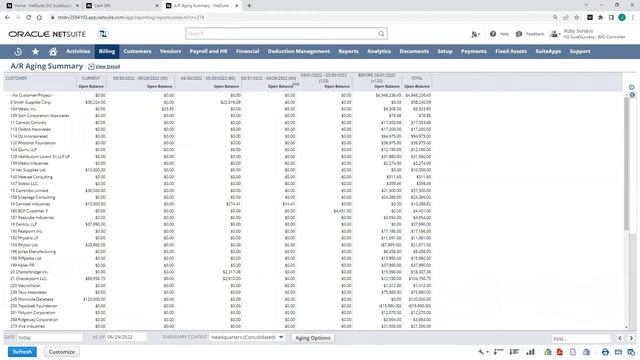
Task: Open the Shortcuts star icon
Action: 36,51
